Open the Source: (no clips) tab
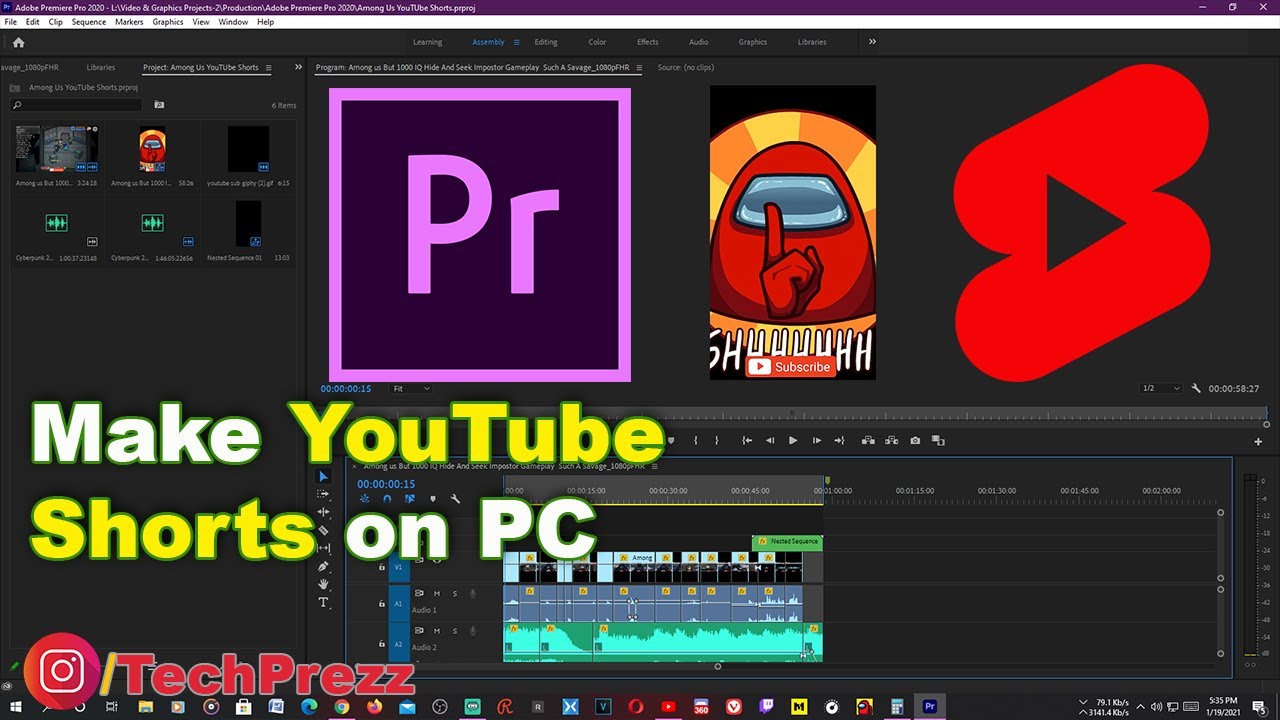1280x720 pixels. [686, 68]
